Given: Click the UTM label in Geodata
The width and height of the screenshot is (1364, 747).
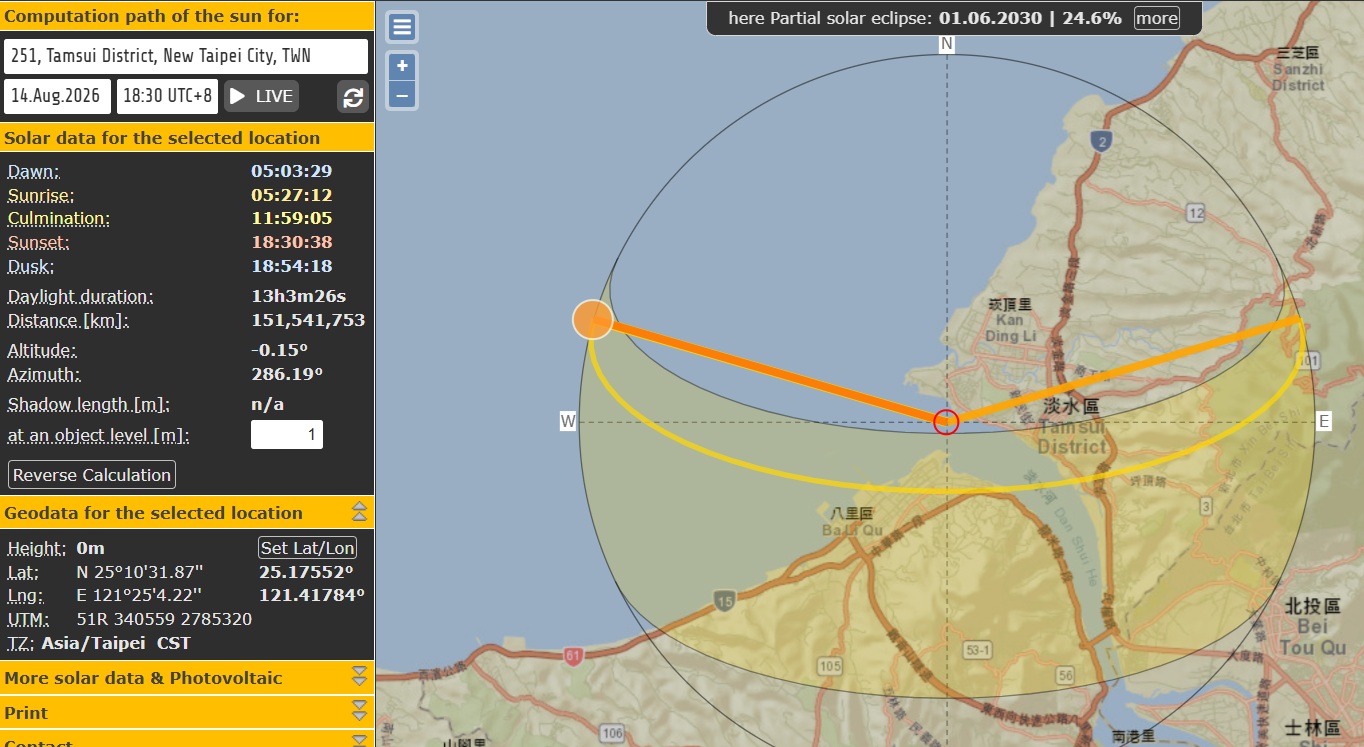Looking at the screenshot, I should click(x=30, y=619).
